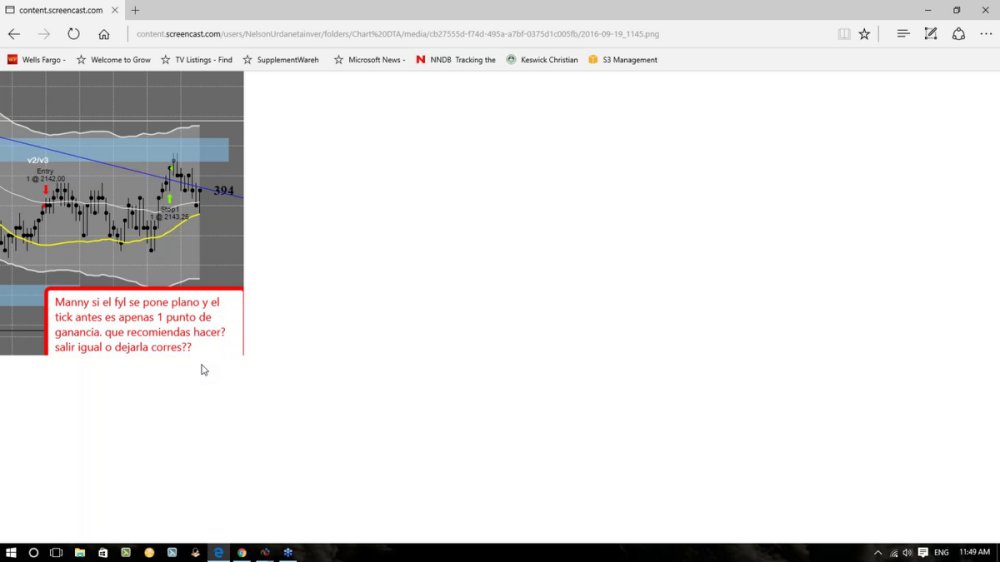
Task: Click the forward navigation arrow
Action: pos(43,34)
